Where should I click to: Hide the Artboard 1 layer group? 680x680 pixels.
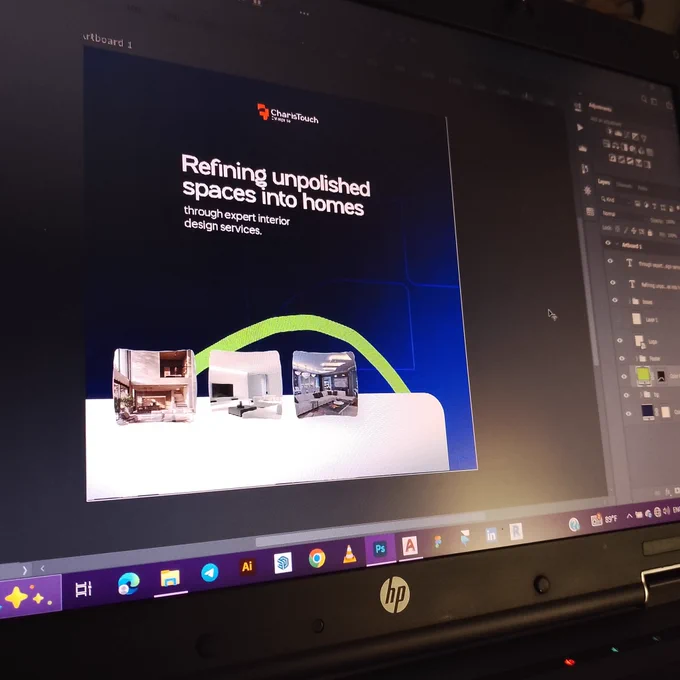pos(608,243)
